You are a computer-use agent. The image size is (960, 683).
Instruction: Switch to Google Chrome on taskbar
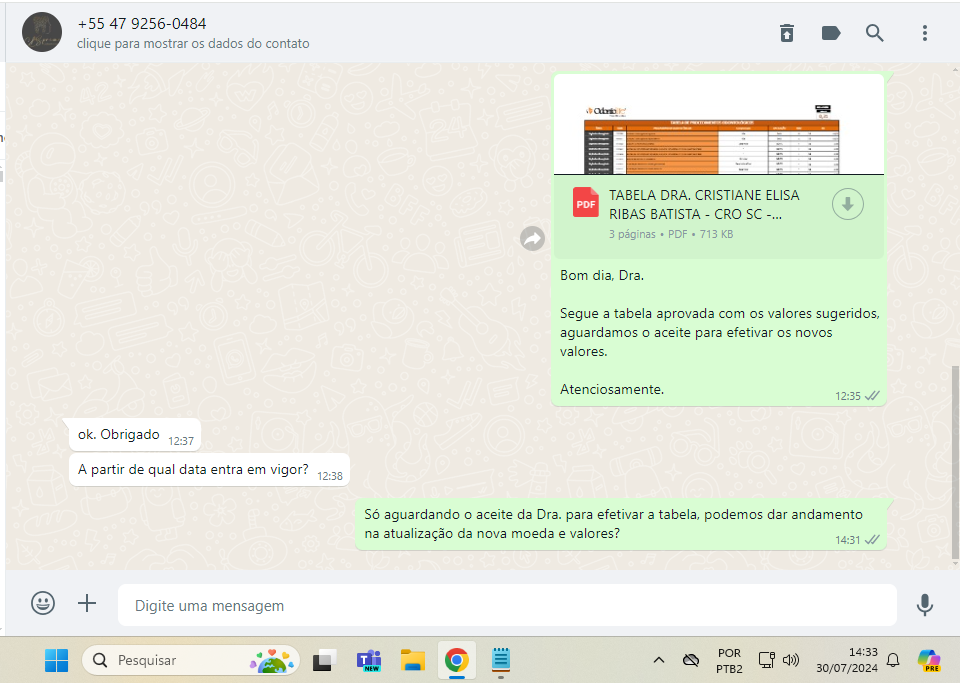tap(457, 660)
